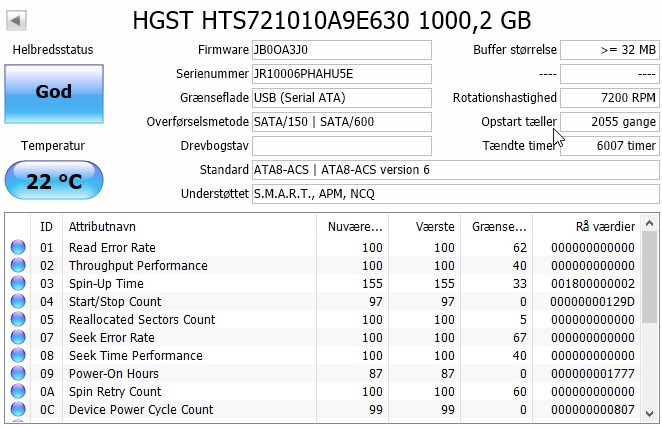Viewport: 662px width, 428px height.
Task: Click ID cell 0C
Action: click(47, 410)
